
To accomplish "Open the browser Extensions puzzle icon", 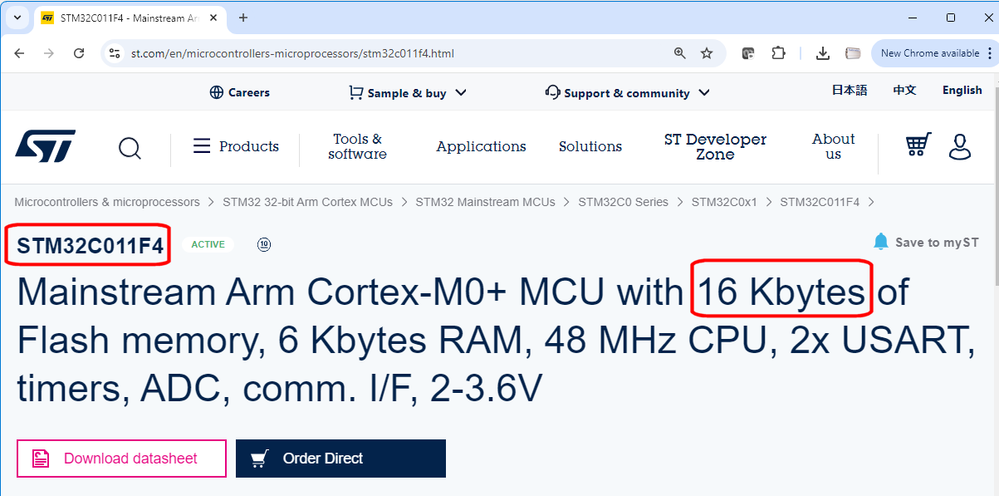I will pyautogui.click(x=780, y=53).
